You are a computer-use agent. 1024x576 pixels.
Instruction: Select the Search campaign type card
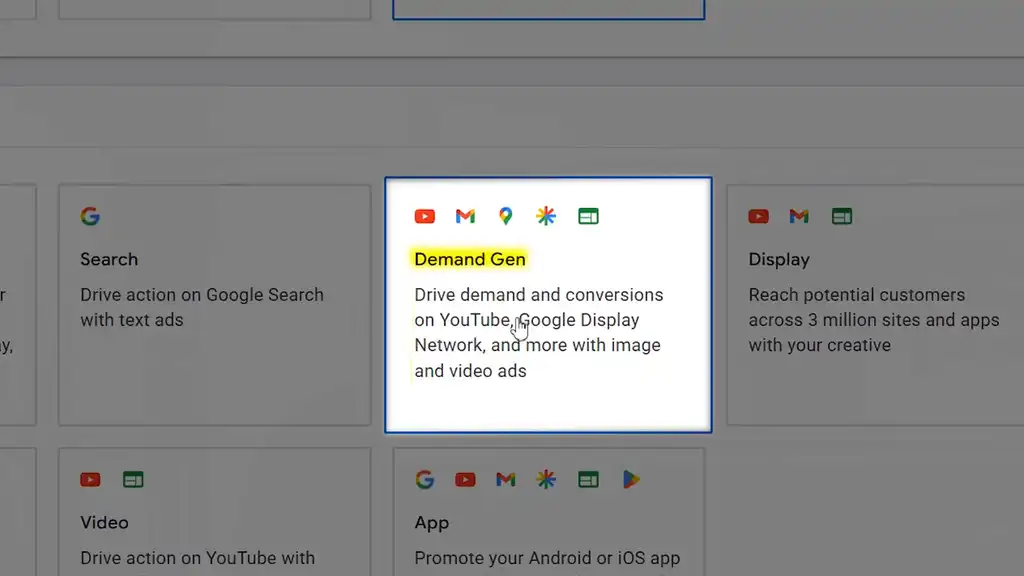click(x=215, y=305)
